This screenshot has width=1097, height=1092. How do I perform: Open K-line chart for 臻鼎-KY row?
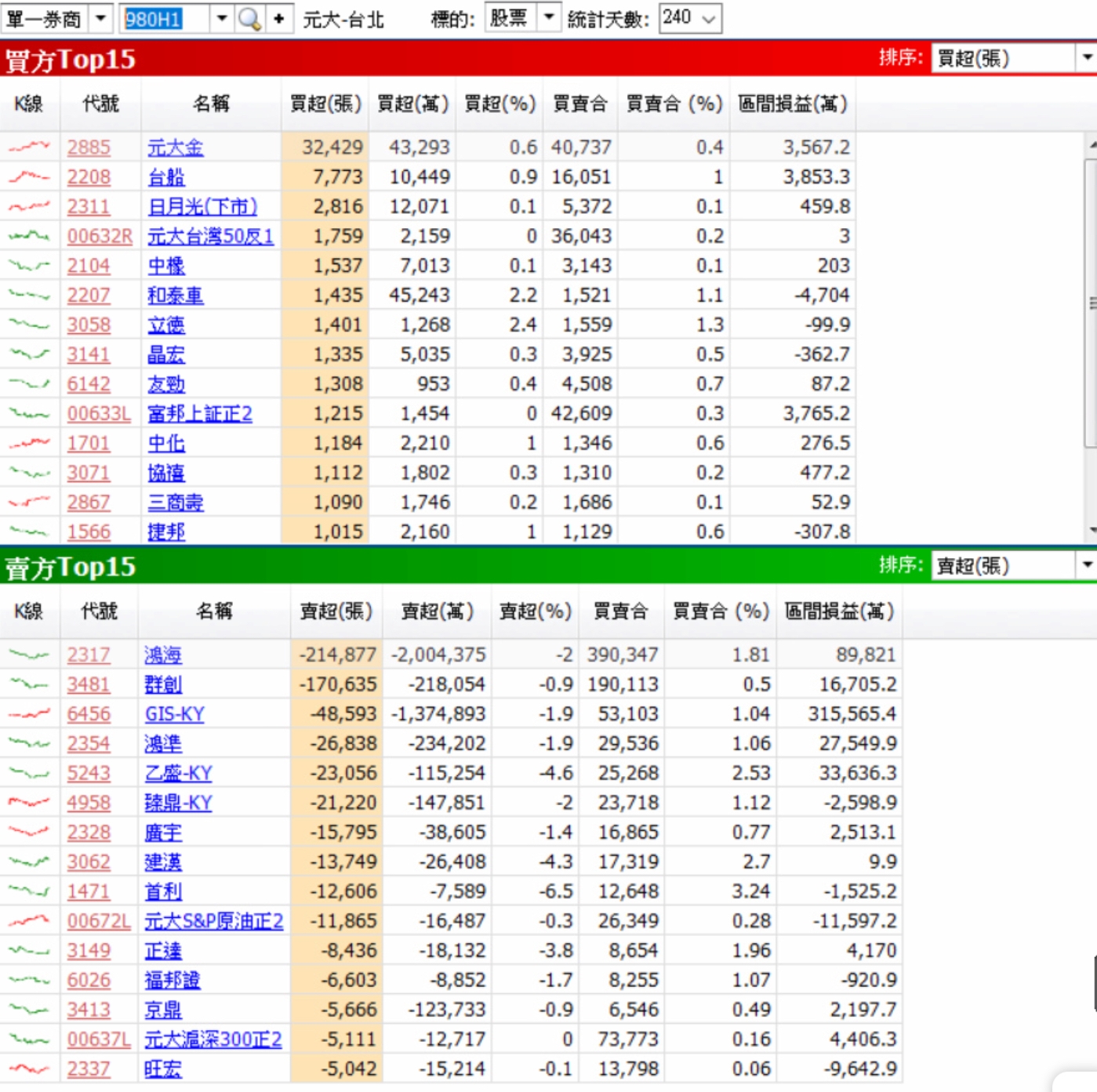coord(29,802)
